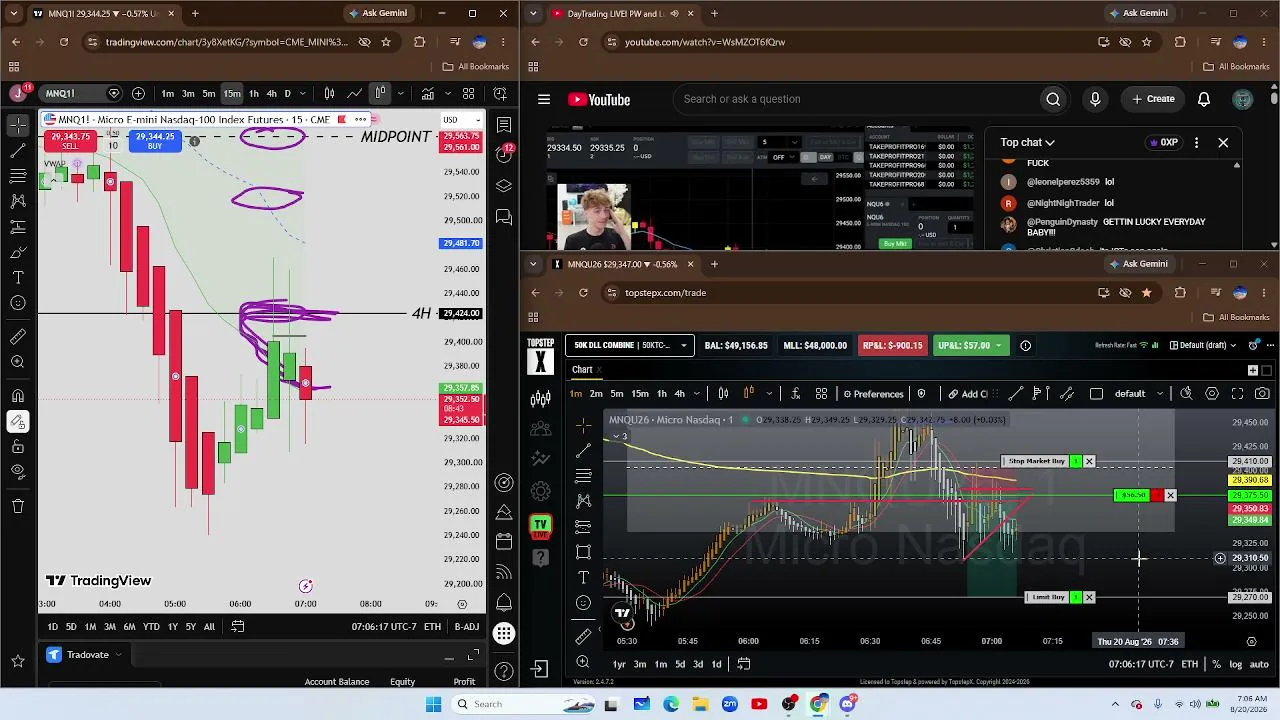Open the emoji icons tool in TradingView

[18, 303]
